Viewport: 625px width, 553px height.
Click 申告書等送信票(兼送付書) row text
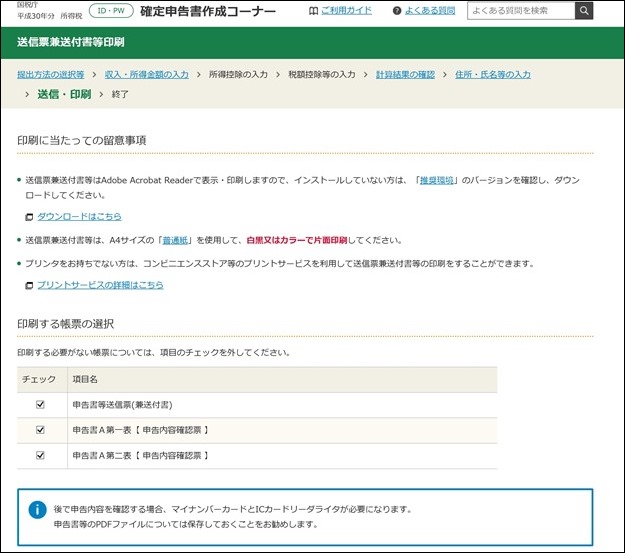tap(122, 405)
